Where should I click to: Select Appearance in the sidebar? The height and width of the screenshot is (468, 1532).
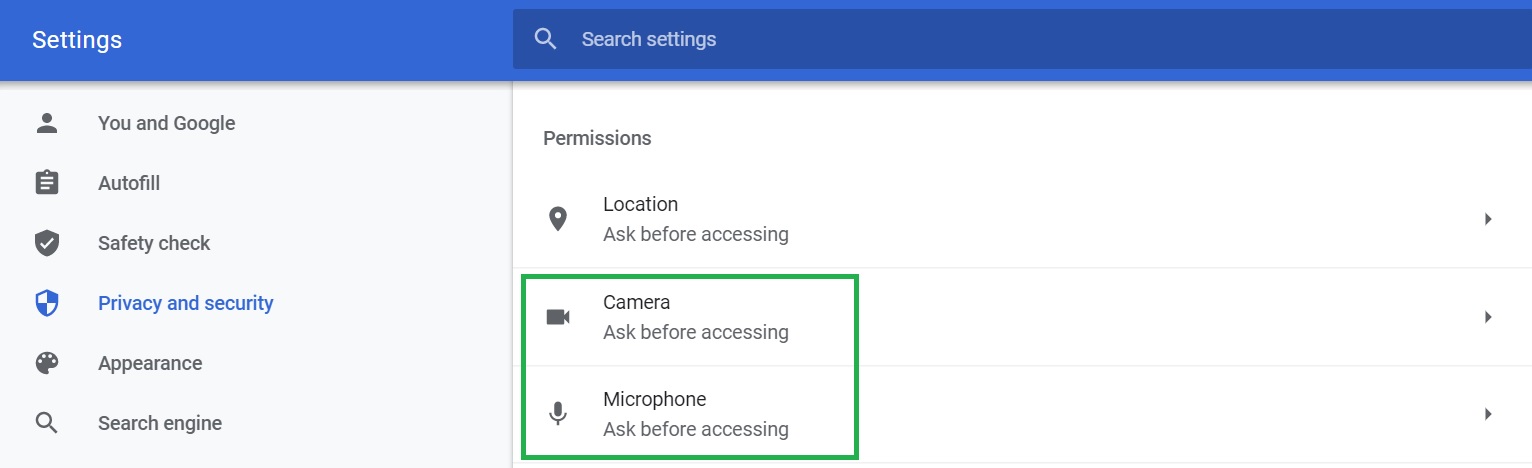click(x=150, y=363)
